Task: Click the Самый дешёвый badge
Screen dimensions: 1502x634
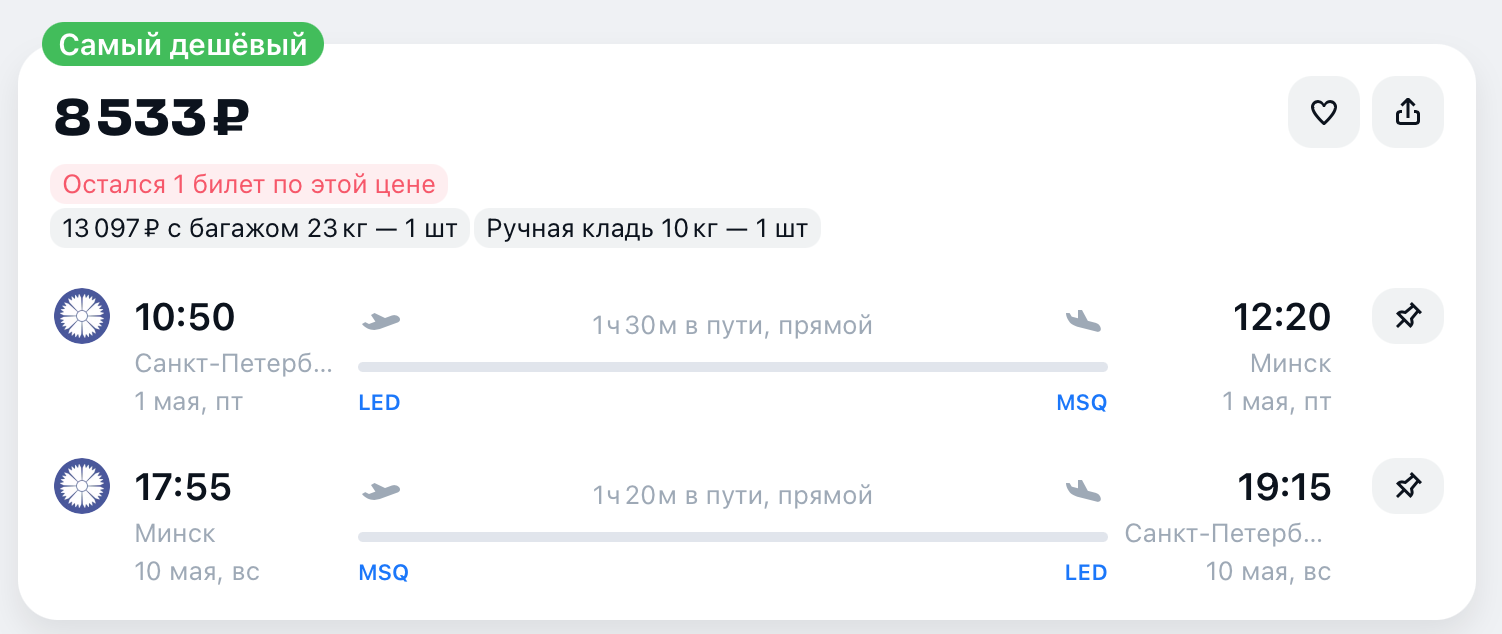Action: [182, 44]
